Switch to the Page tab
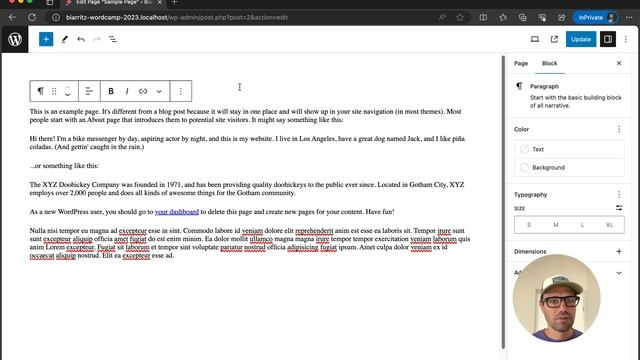 [x=521, y=63]
